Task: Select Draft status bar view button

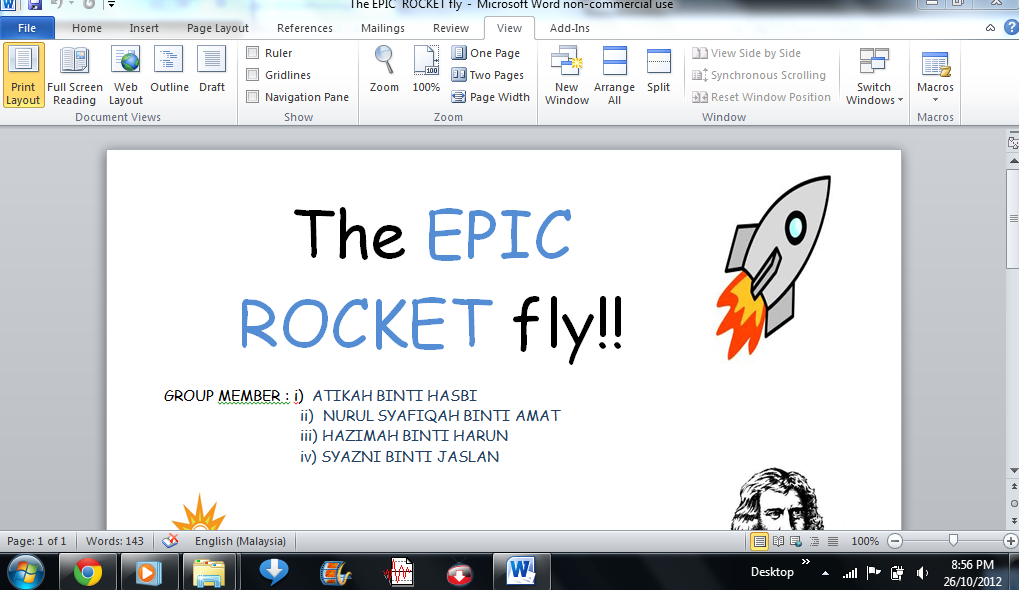Action: tap(832, 541)
